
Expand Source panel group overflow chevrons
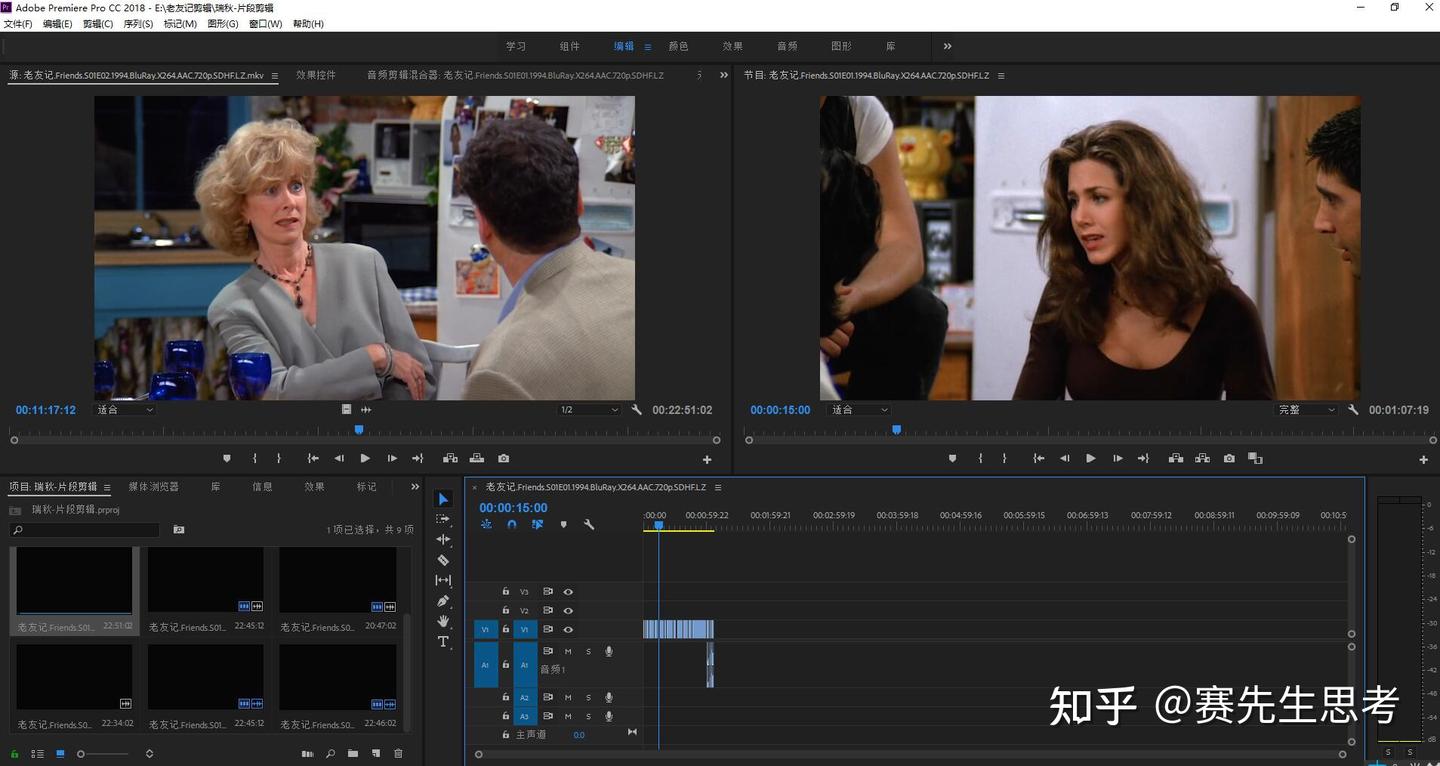(x=724, y=75)
